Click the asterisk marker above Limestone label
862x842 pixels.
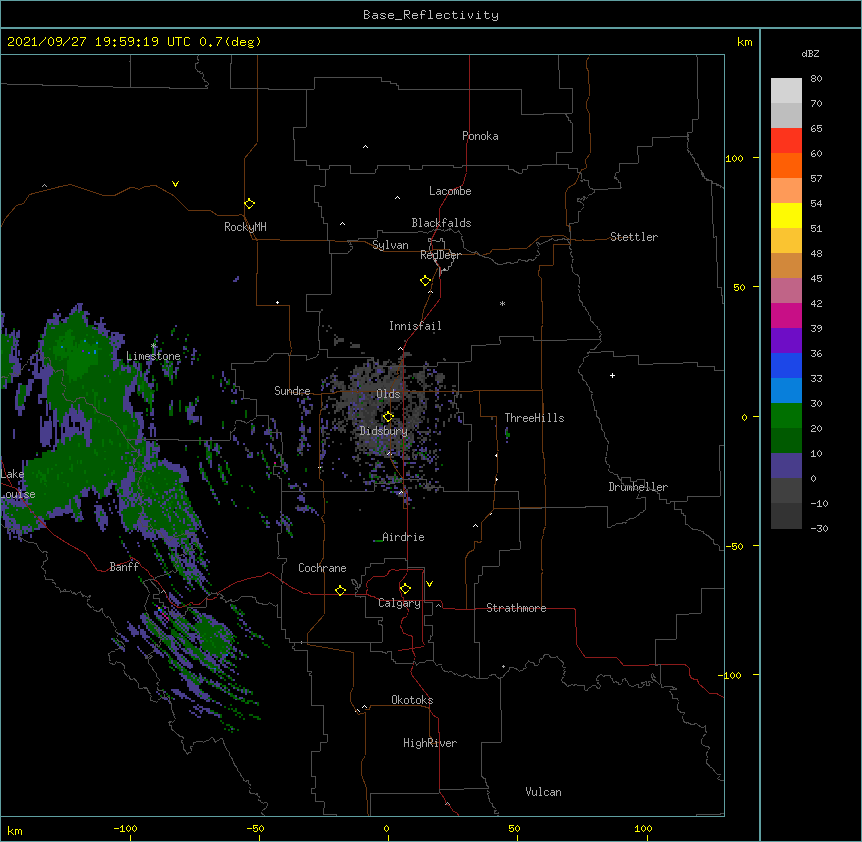pyautogui.click(x=153, y=346)
